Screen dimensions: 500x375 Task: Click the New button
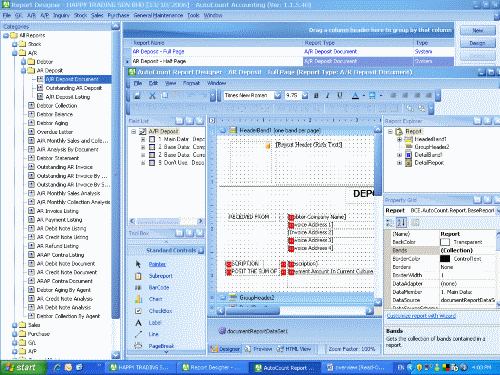478,30
